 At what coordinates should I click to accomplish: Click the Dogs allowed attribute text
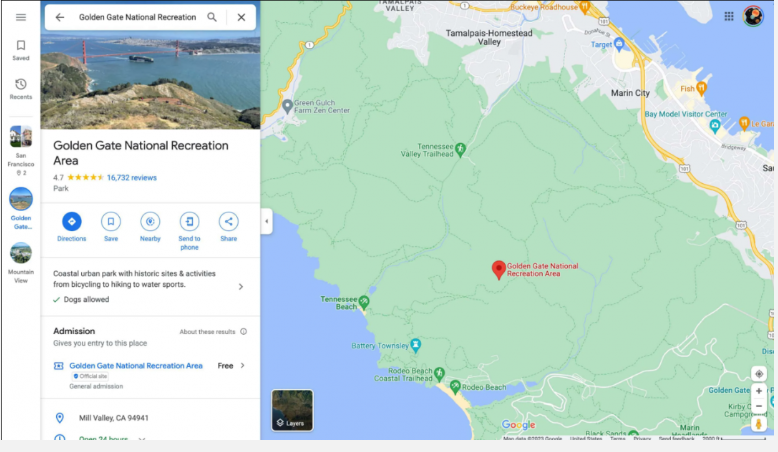pos(86,300)
